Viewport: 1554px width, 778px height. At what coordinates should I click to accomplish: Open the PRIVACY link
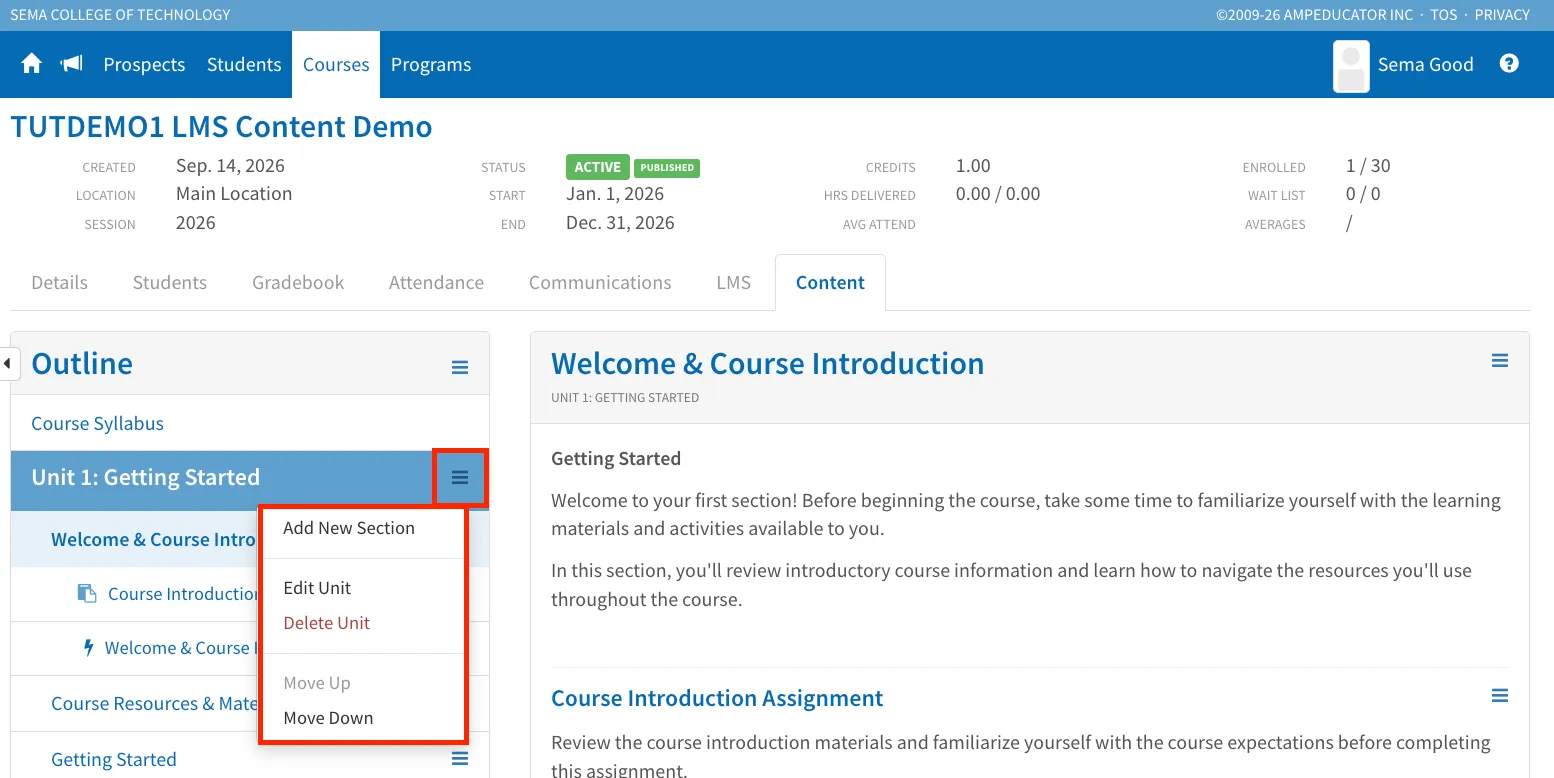point(1502,15)
